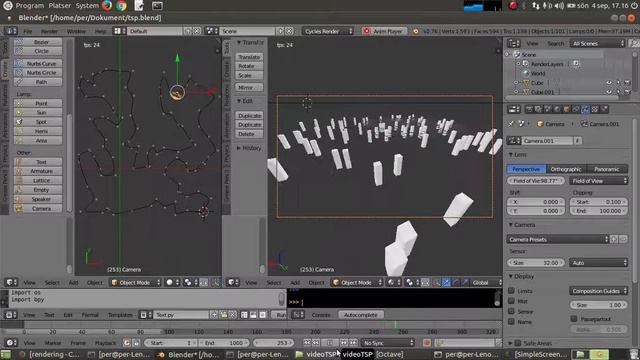
Task: Open the No Sync playback dropdown
Action: pyautogui.click(x=388, y=343)
